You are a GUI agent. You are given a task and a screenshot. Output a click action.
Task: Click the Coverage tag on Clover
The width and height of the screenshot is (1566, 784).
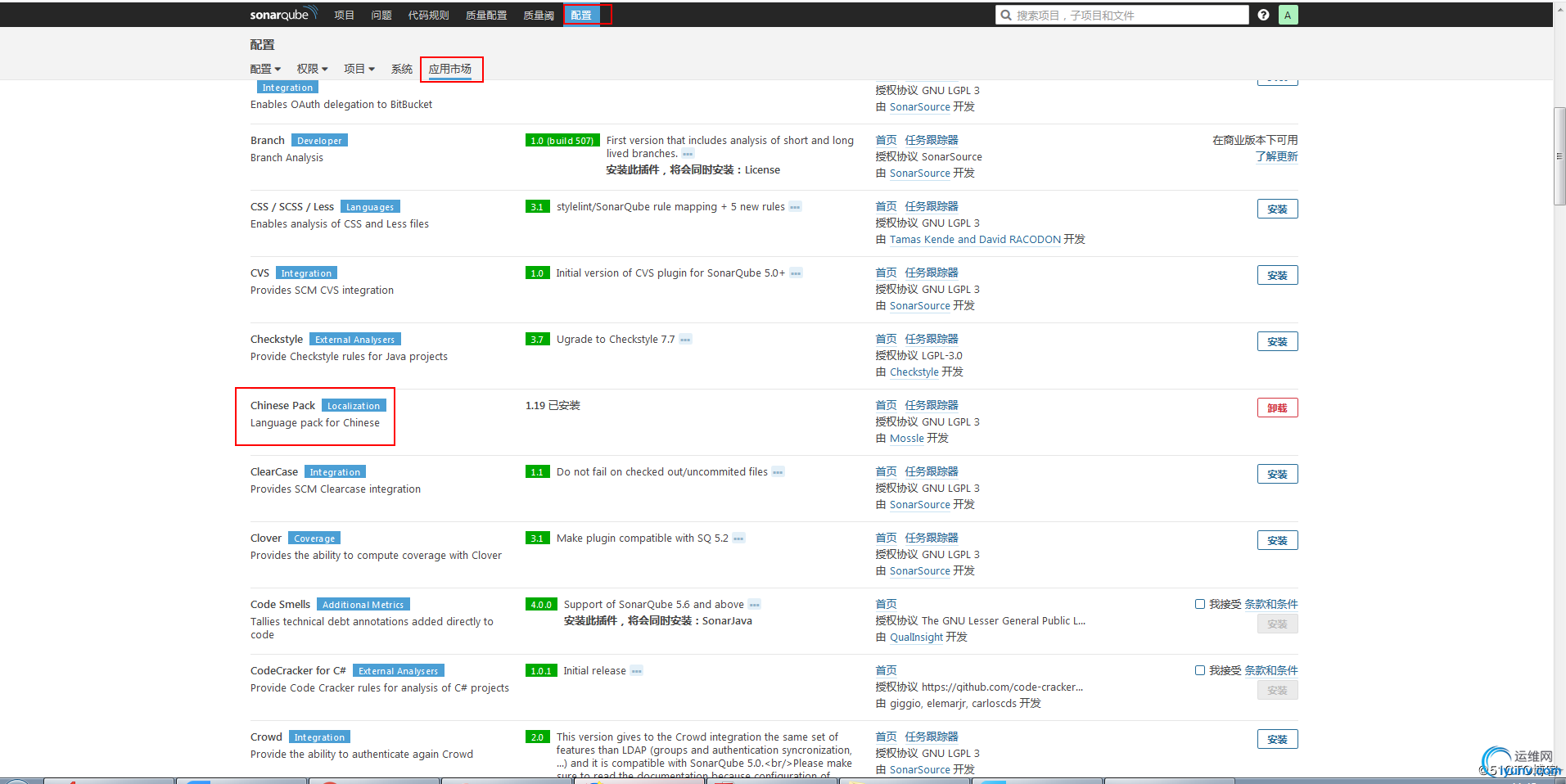(x=314, y=538)
